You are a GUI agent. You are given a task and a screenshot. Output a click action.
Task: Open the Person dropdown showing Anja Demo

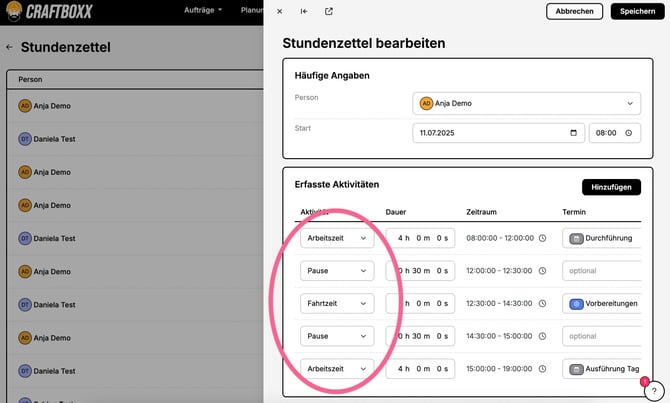coord(526,103)
